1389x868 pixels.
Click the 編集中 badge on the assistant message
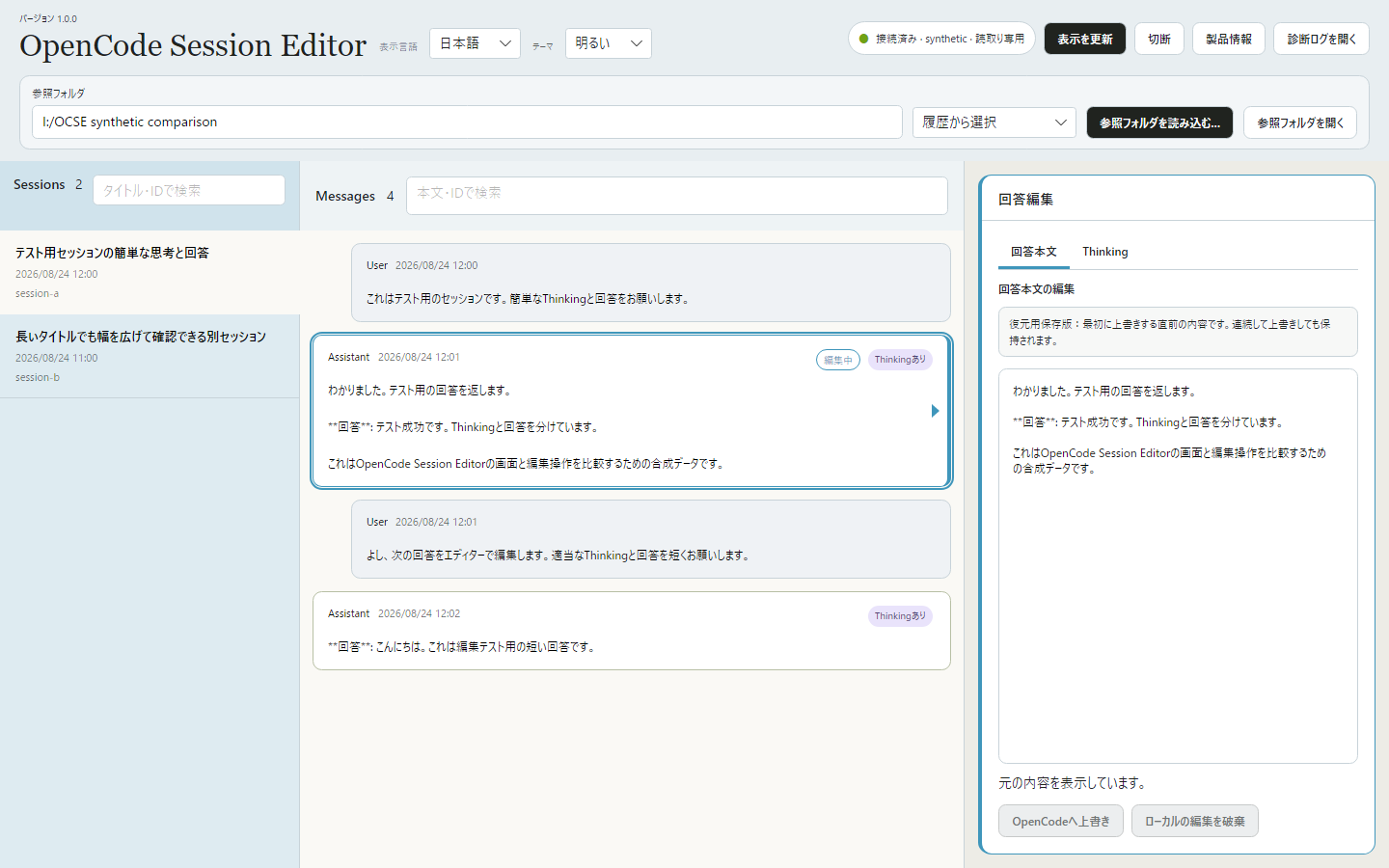[838, 360]
